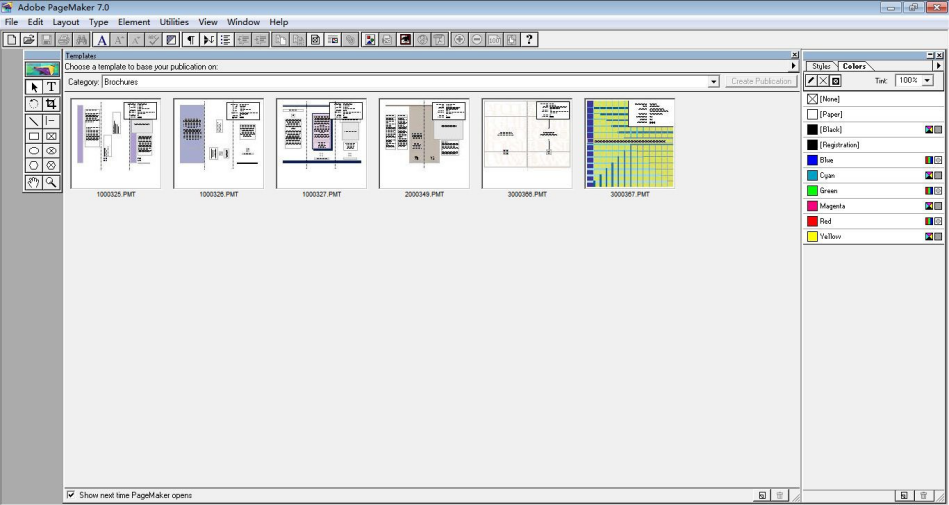
Task: Click the Character Specs 'A' toolbar icon
Action: 102,40
